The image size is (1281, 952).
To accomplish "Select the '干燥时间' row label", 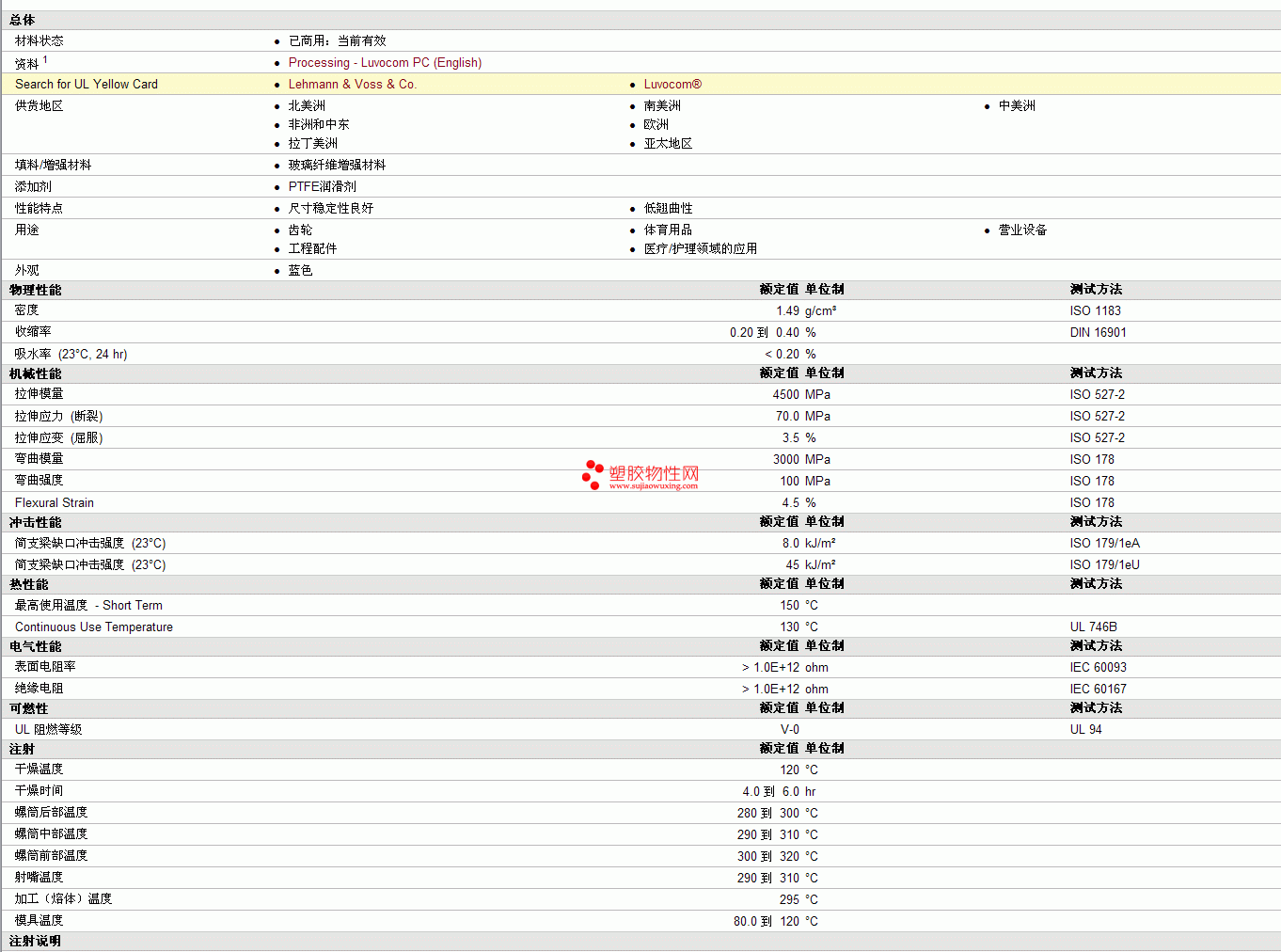I will coord(40,791).
